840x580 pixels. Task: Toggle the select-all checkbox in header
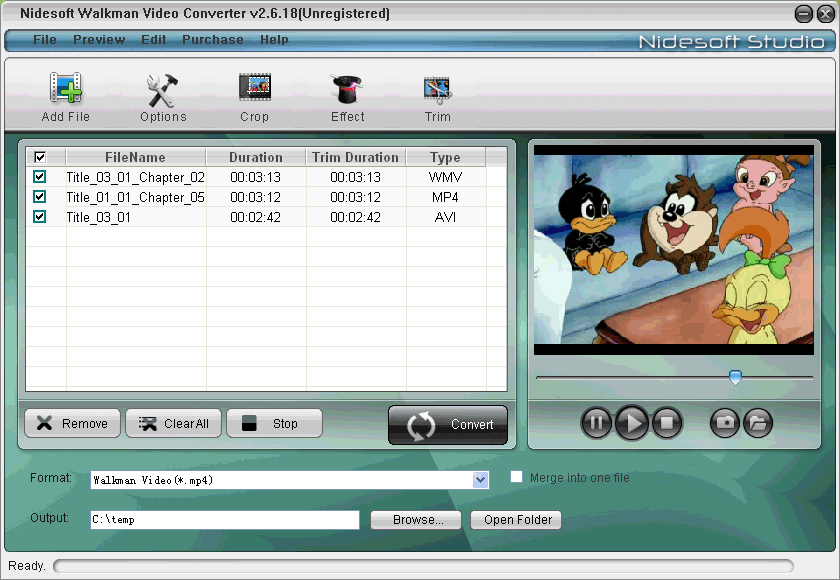point(40,157)
